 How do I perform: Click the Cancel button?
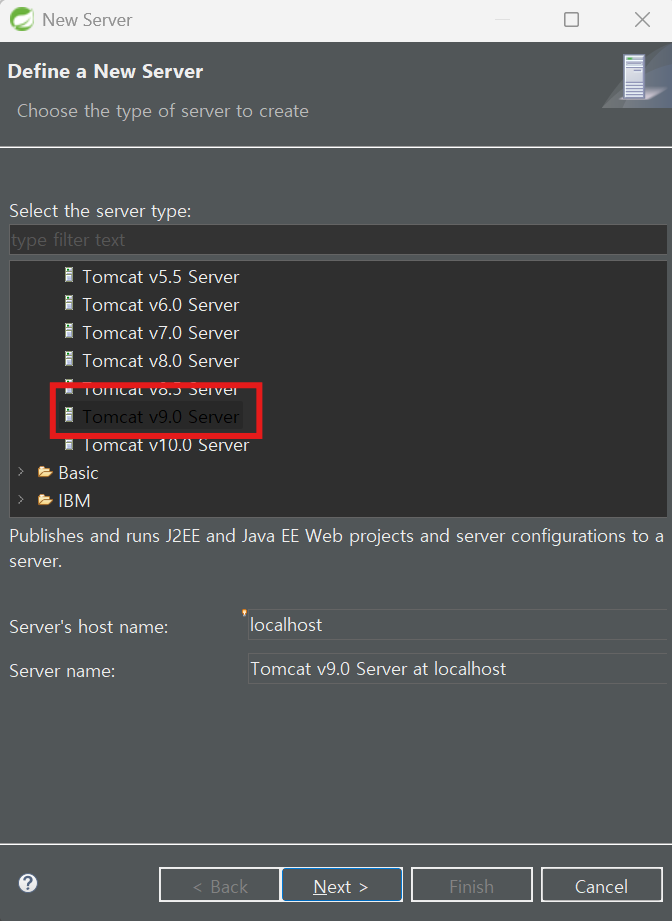[602, 885]
